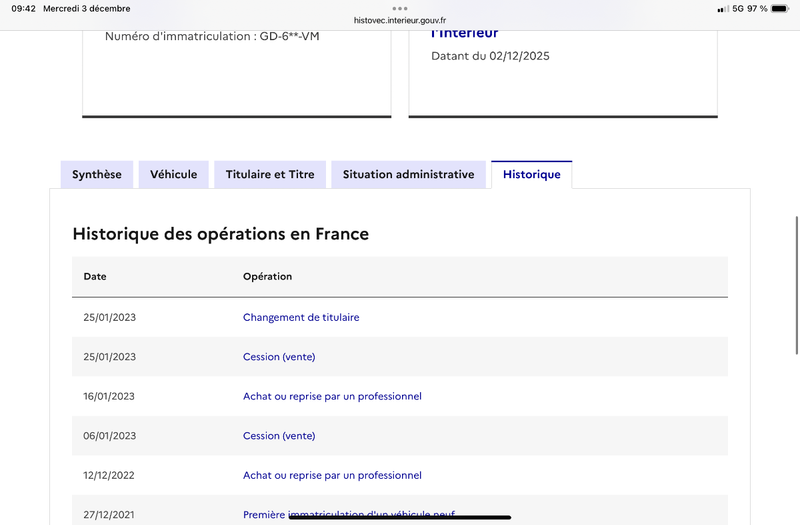Click the Date column header

tap(95, 276)
